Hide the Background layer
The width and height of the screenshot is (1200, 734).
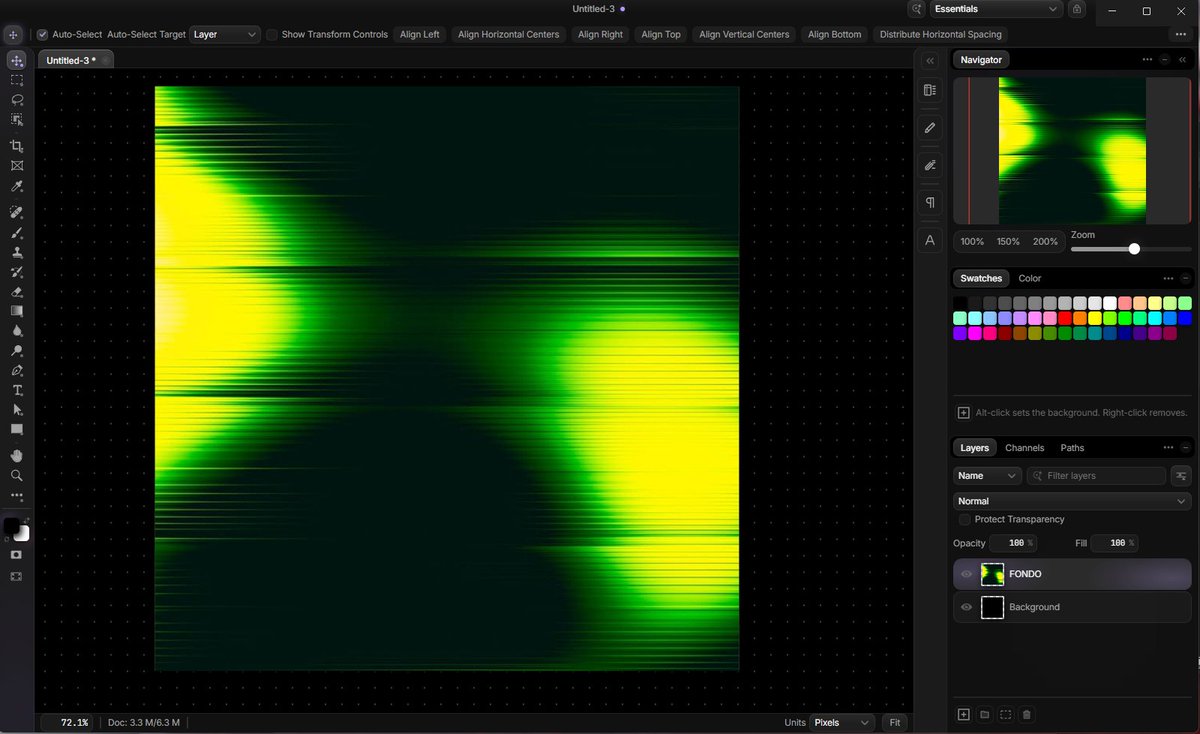coord(967,607)
